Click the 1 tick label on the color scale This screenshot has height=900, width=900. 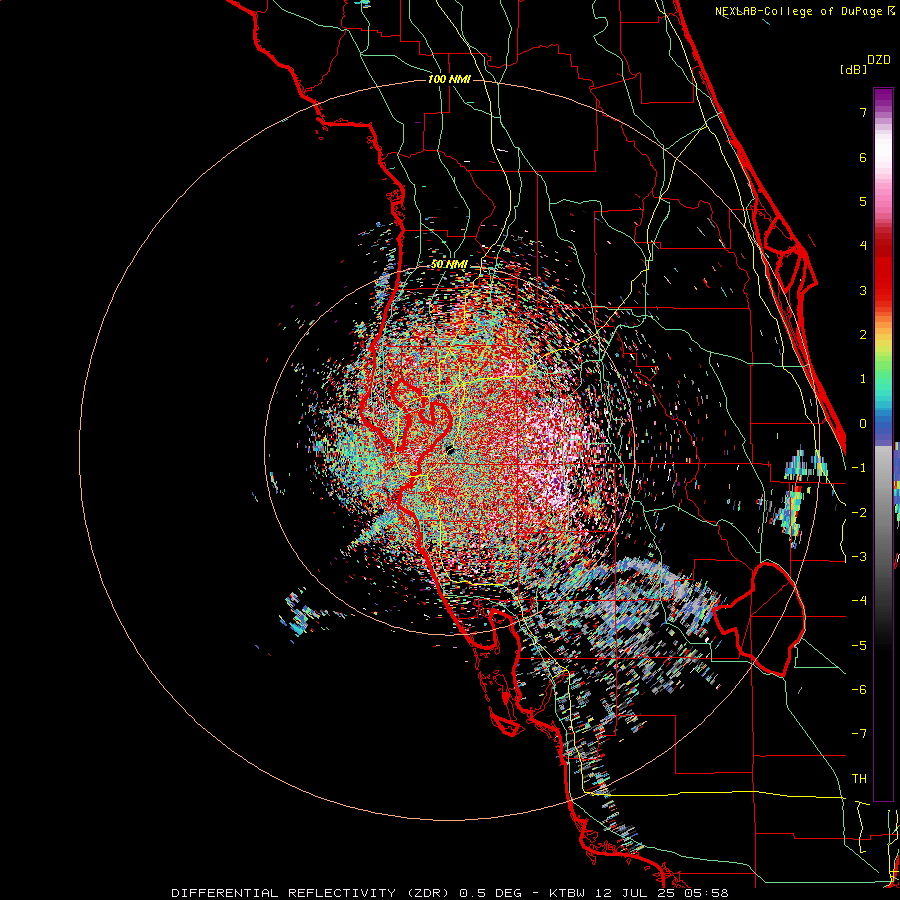point(863,379)
